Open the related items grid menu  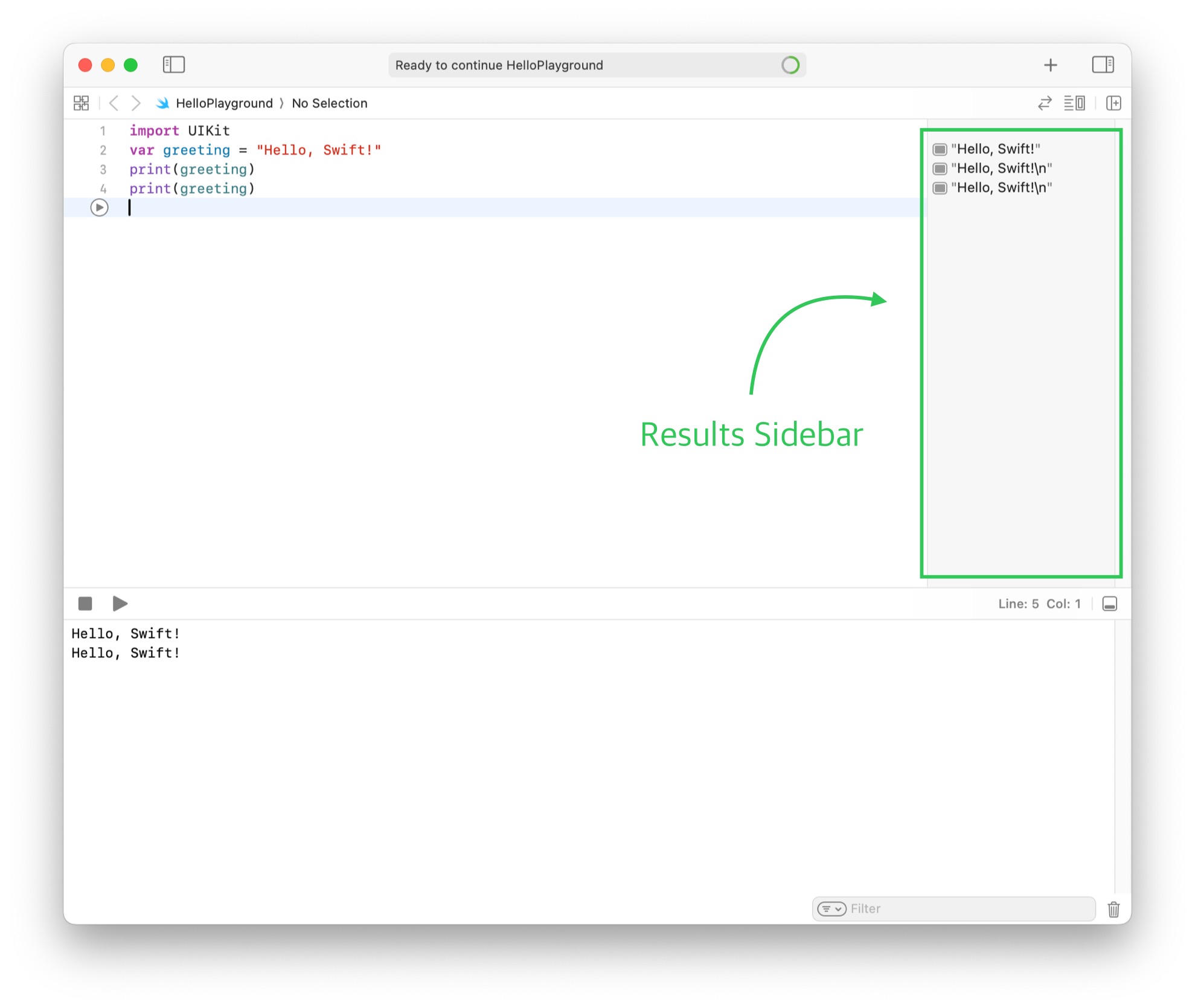click(81, 103)
